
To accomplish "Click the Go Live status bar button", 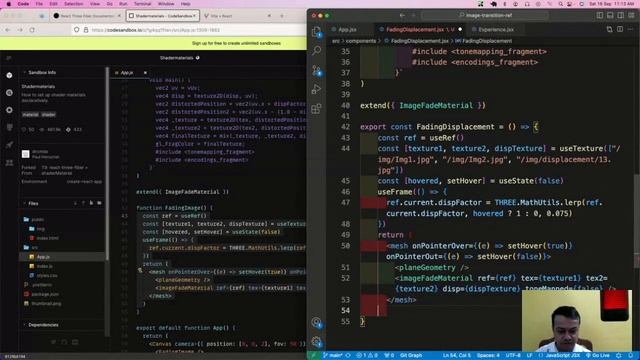I will pyautogui.click(x=598, y=356).
